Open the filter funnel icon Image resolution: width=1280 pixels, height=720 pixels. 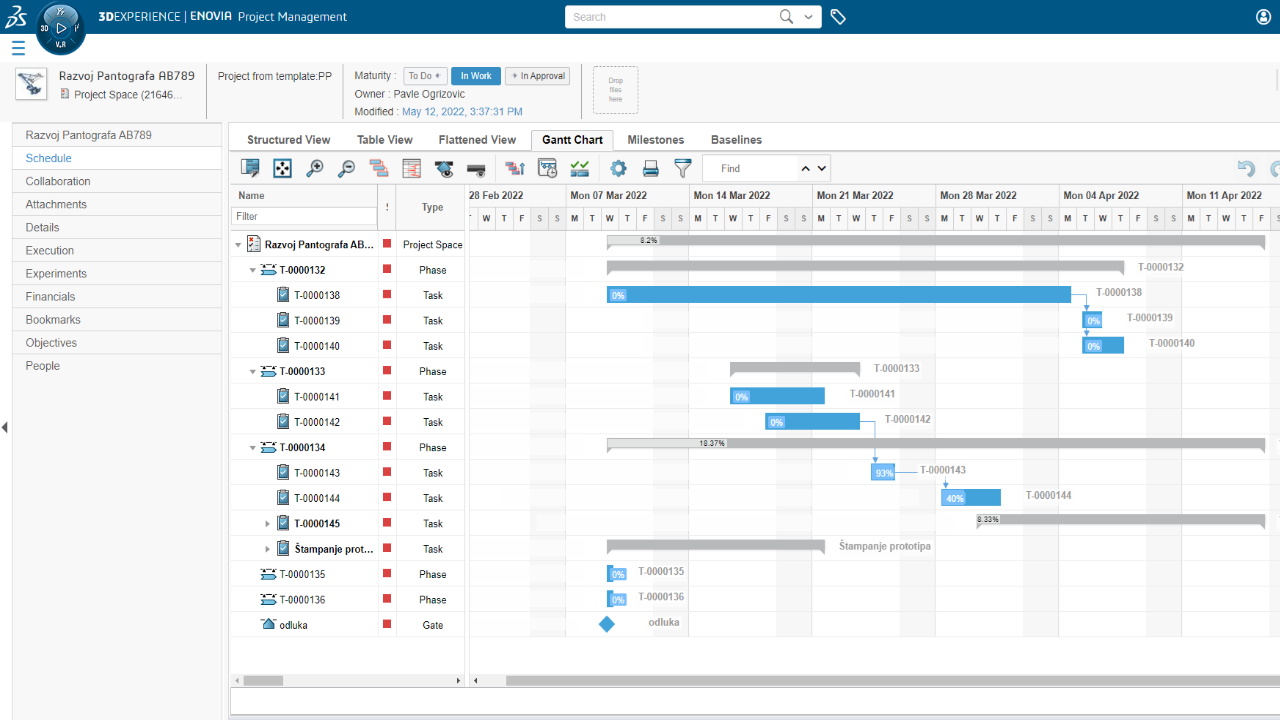683,168
